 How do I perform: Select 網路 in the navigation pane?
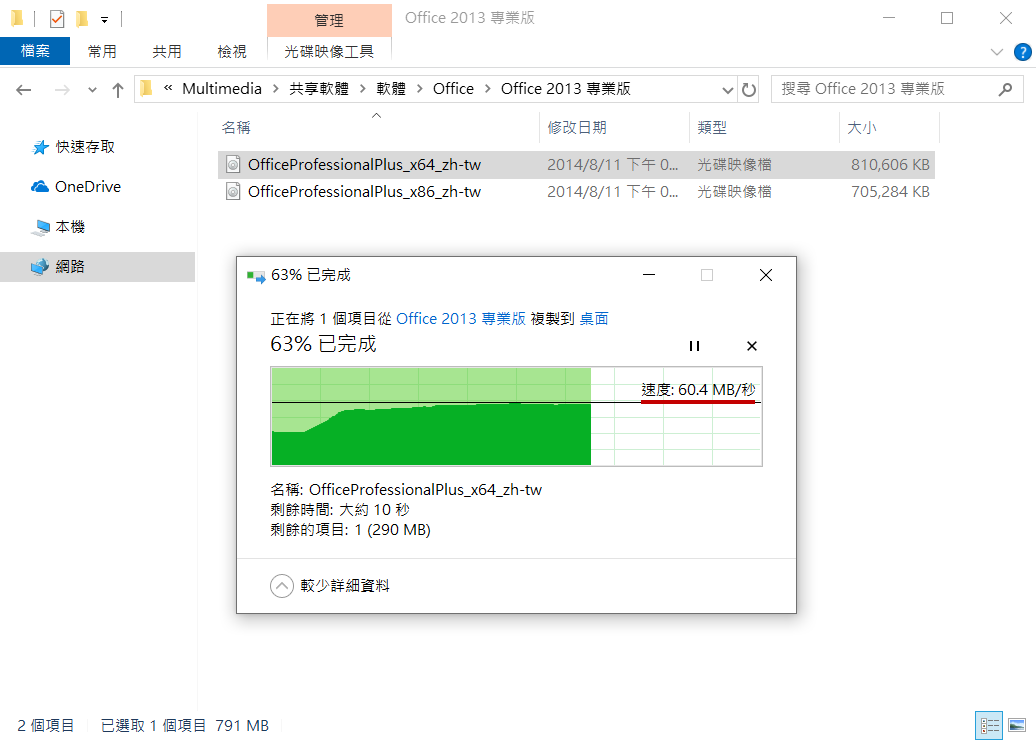tap(97, 266)
